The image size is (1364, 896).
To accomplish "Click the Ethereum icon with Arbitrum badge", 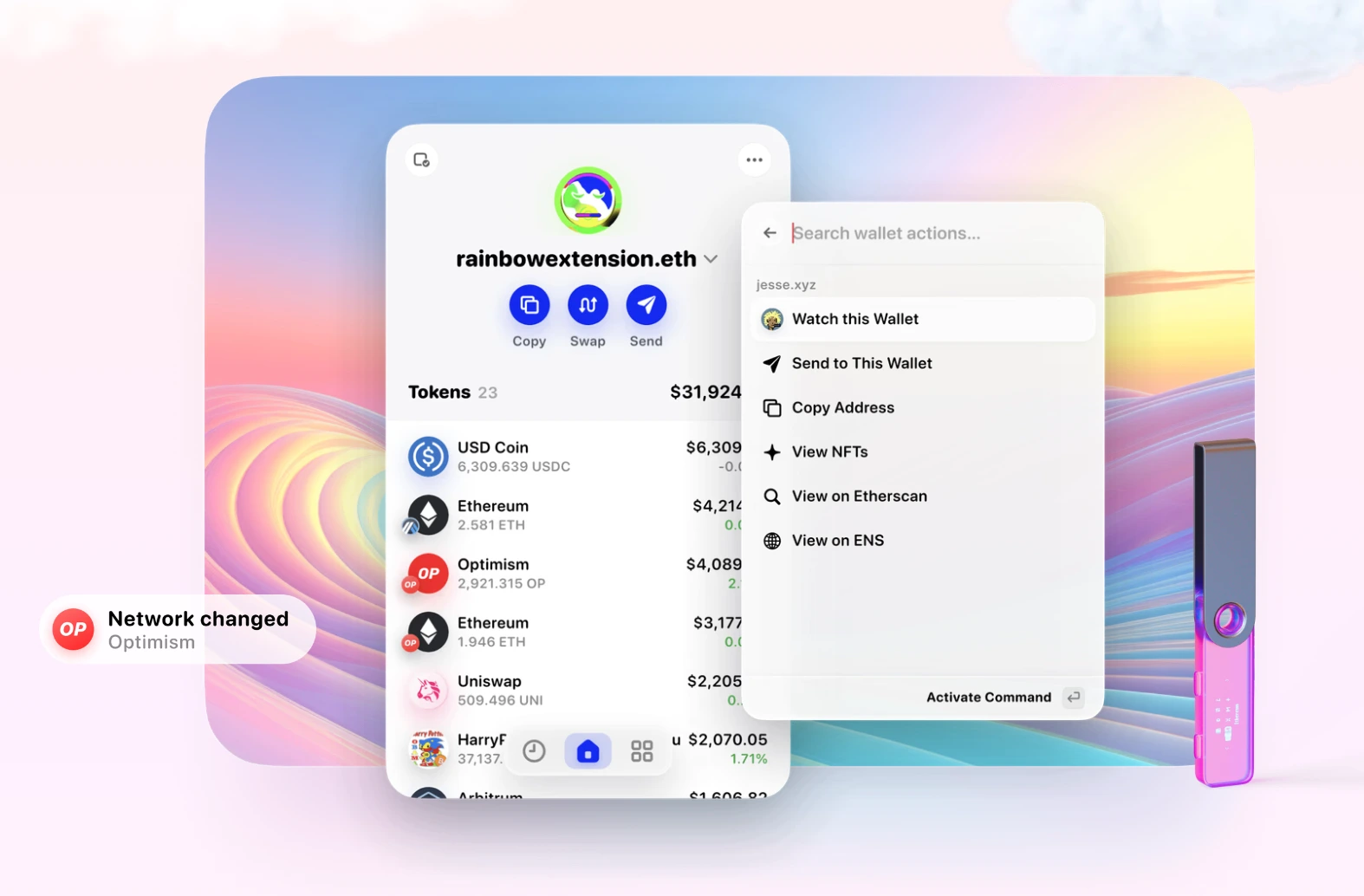I will 426,515.
